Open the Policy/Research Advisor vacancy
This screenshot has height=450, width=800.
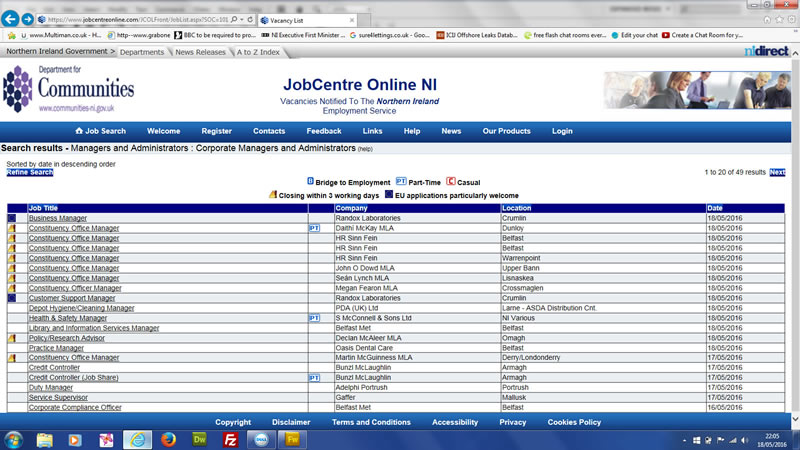coord(67,338)
